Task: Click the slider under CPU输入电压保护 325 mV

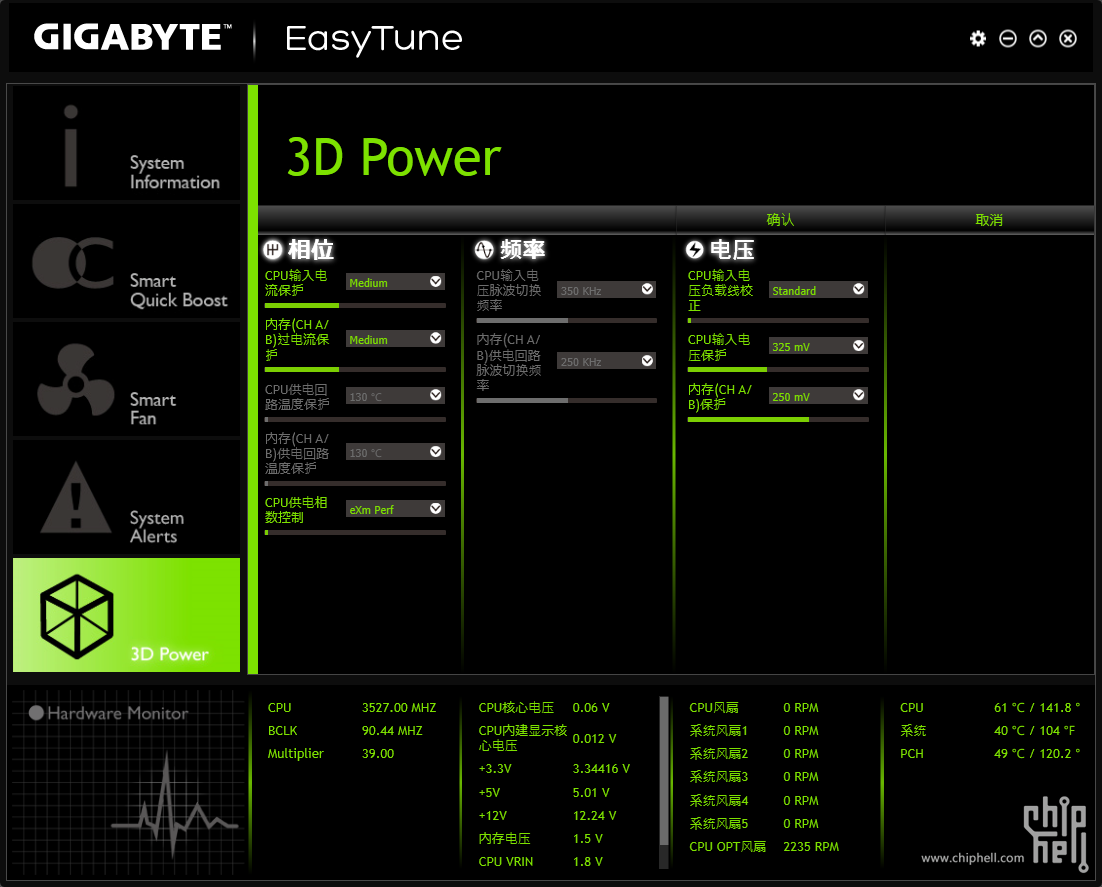Action: pos(778,370)
